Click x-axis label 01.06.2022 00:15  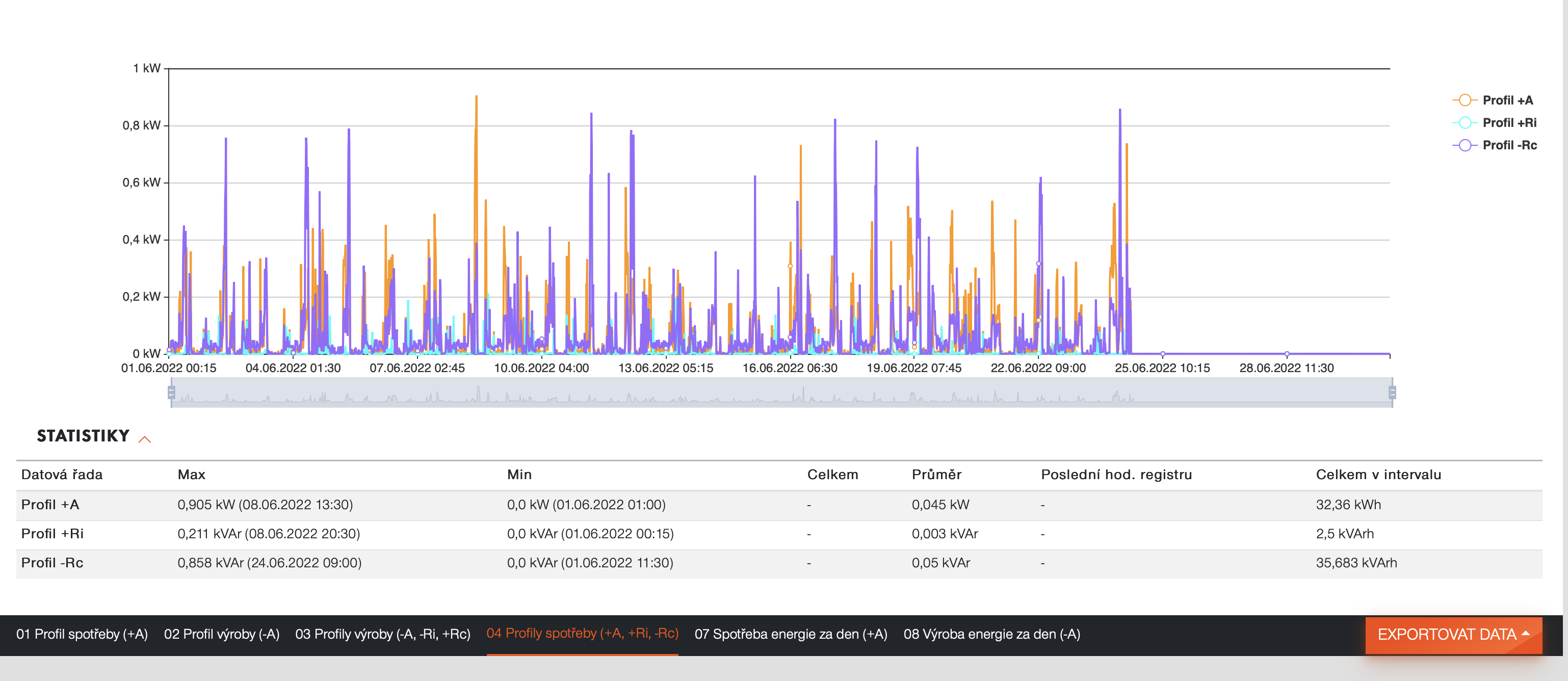(x=169, y=368)
